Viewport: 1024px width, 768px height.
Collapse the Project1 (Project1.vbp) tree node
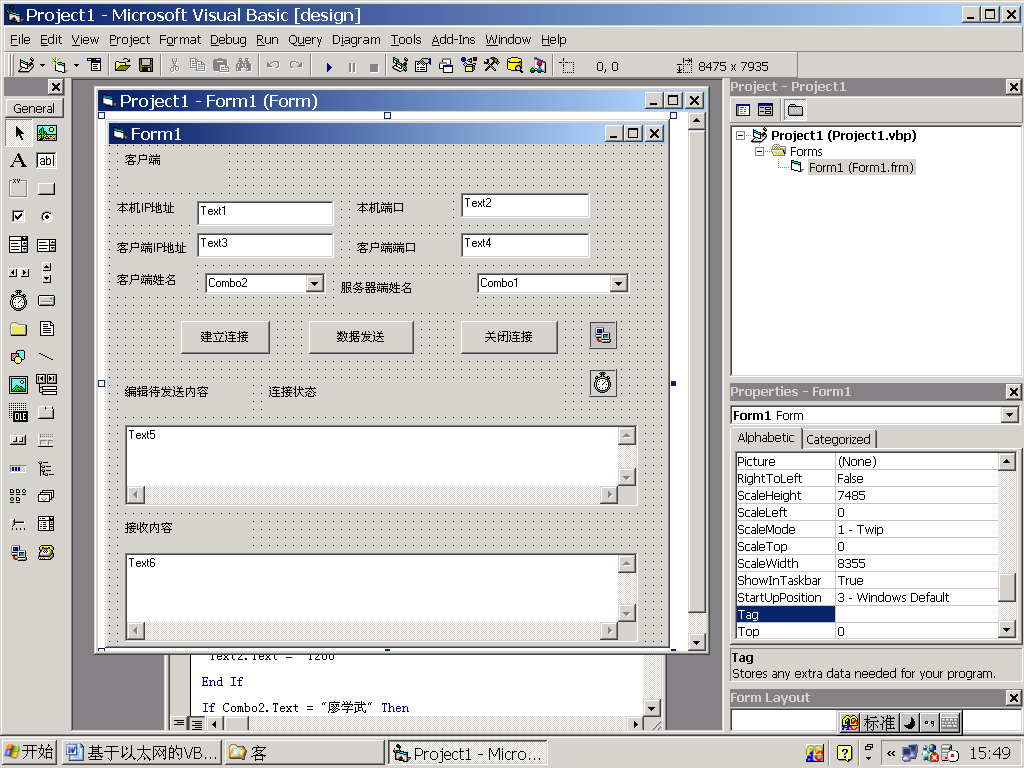[x=741, y=136]
